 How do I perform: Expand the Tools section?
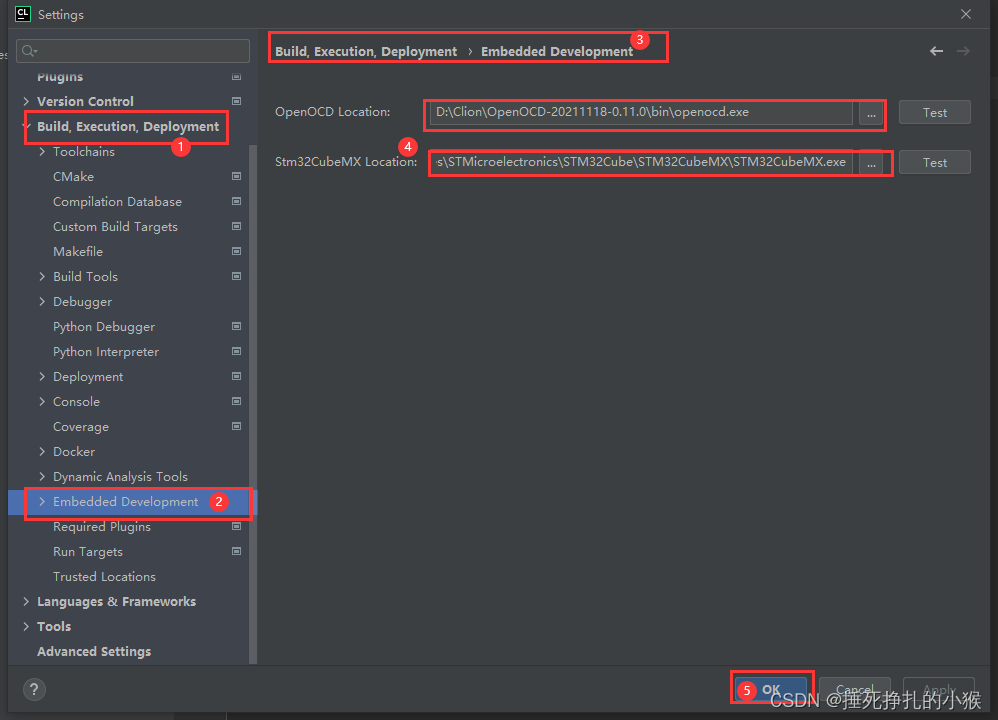(x=26, y=626)
